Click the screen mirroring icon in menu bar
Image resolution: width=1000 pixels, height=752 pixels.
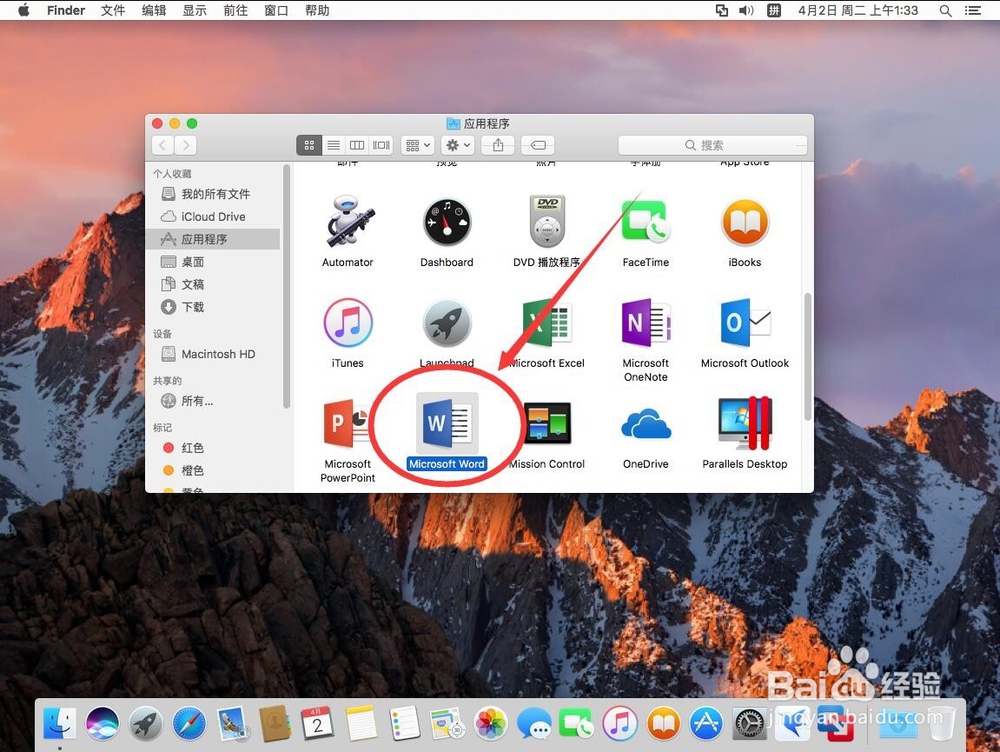(x=721, y=10)
